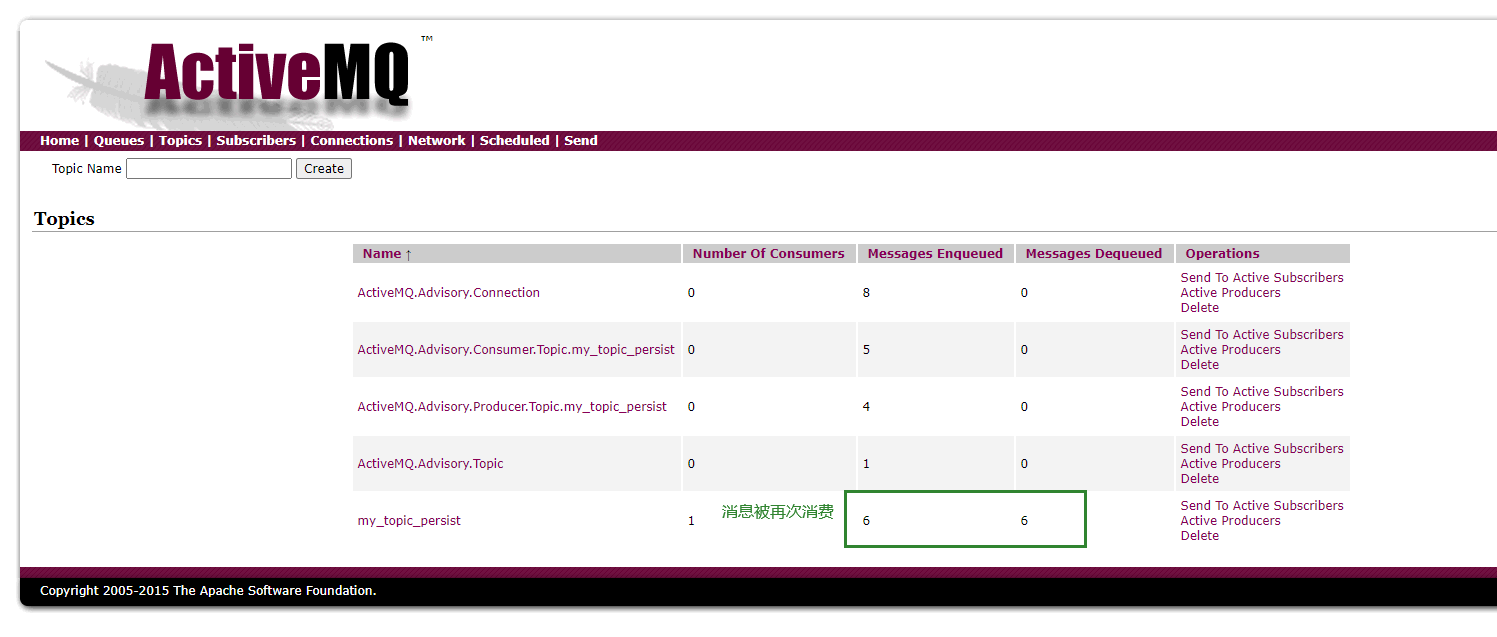View Active Producers of ActiveMQ.Advisory.Connection

pyautogui.click(x=1230, y=293)
